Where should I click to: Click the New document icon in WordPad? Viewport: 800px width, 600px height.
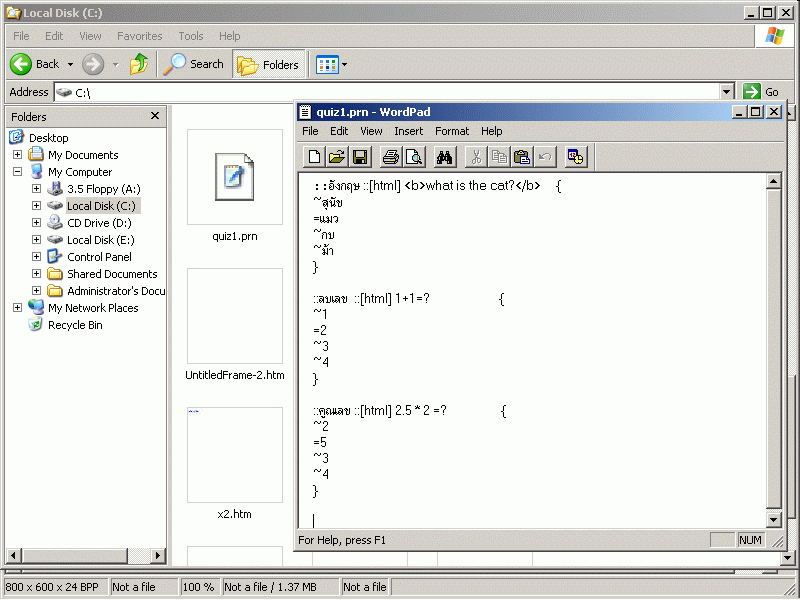tap(315, 156)
